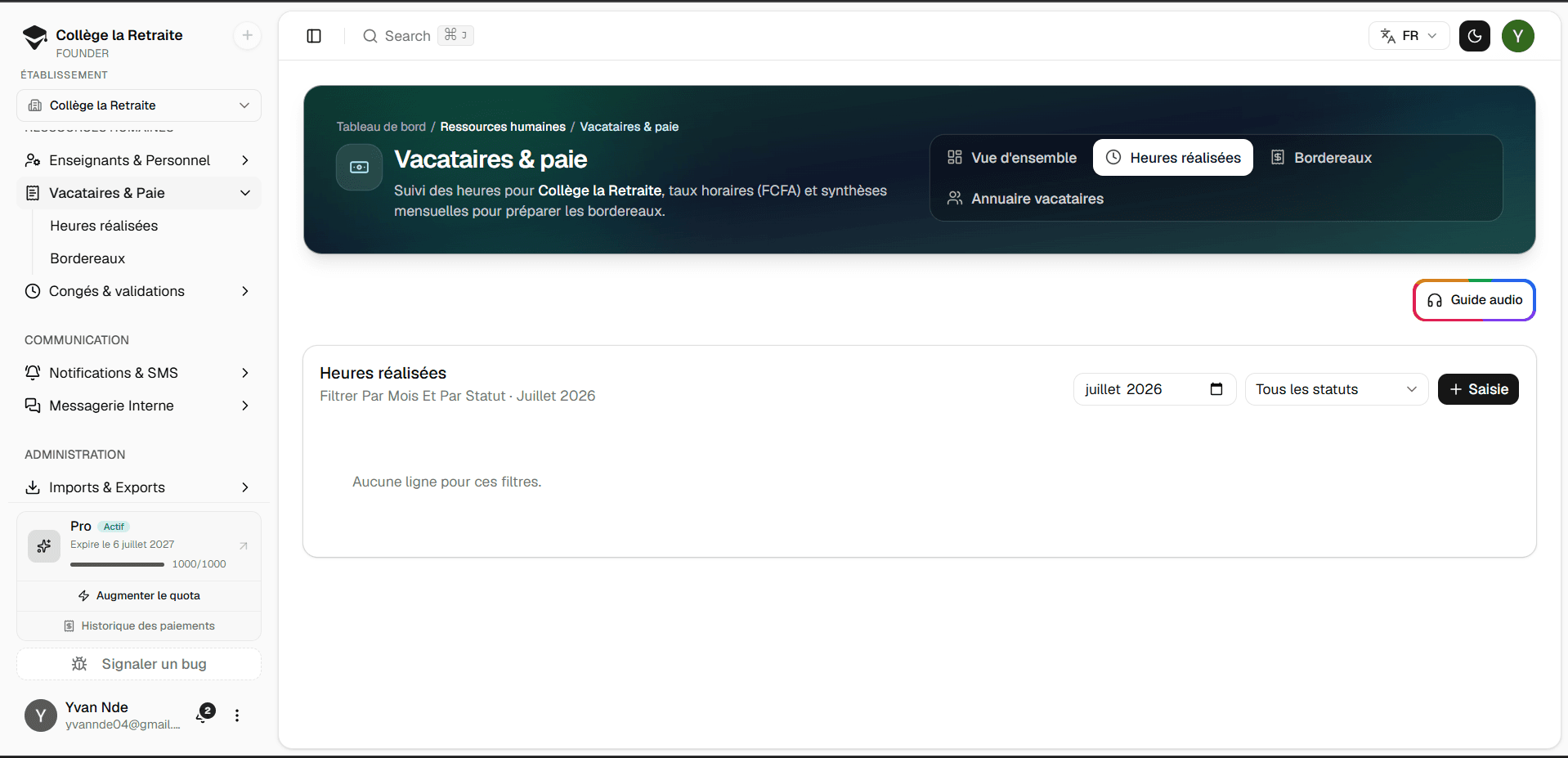This screenshot has width=1568, height=758.
Task: Open the month picker calendar icon
Action: (1216, 389)
